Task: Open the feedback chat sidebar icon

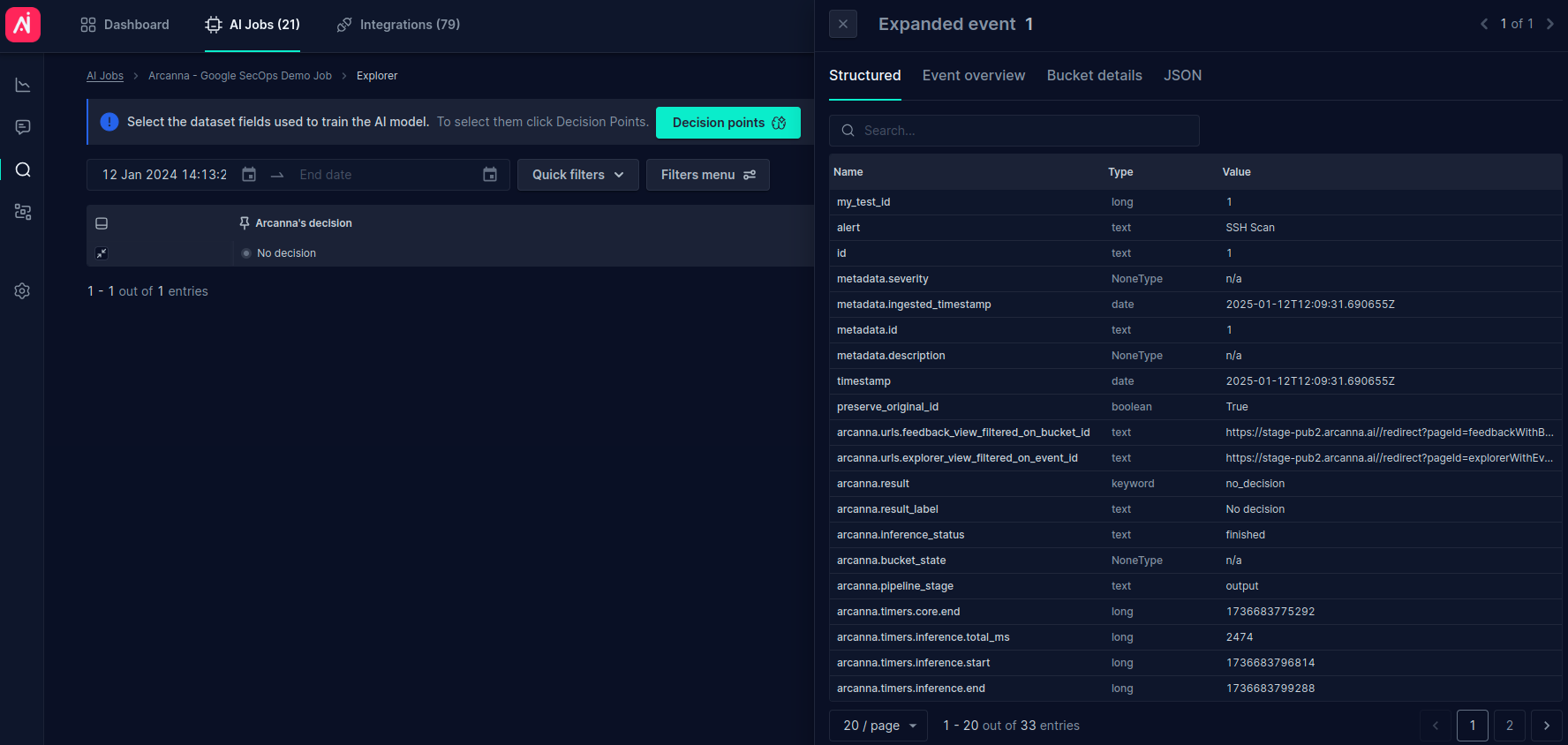Action: (x=23, y=127)
